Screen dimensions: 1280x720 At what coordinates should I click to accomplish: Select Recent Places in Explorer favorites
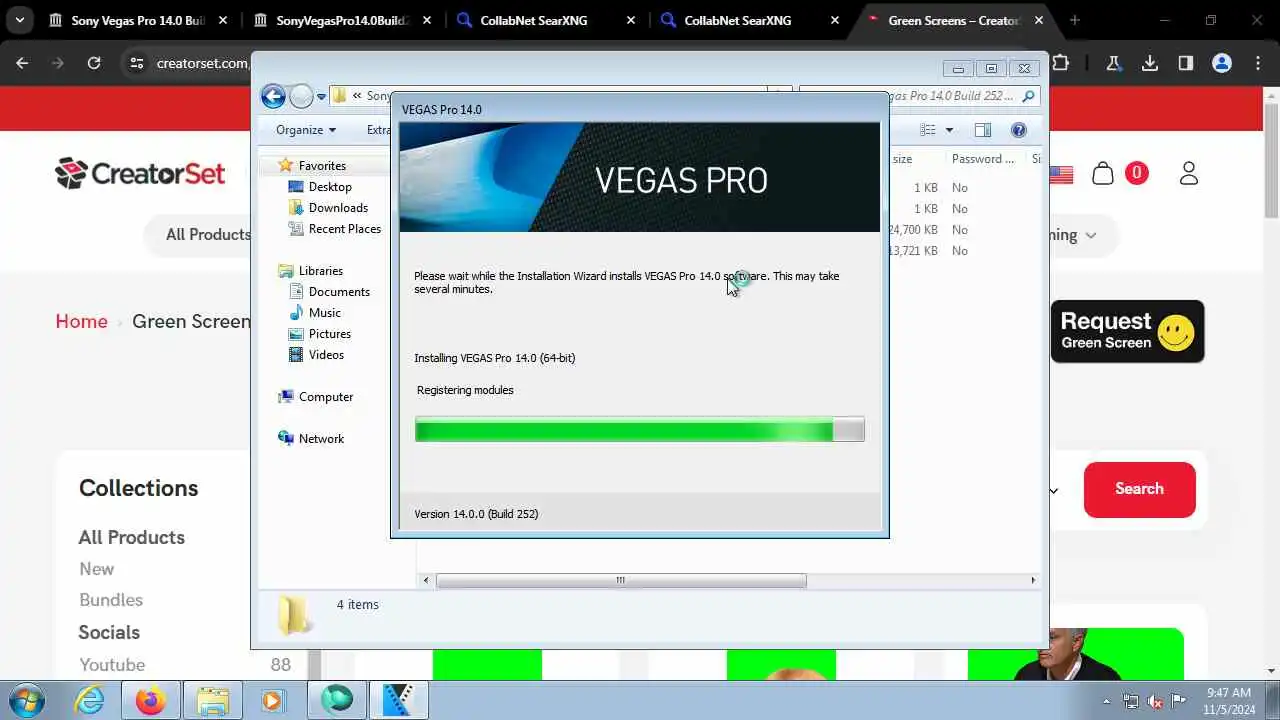pyautogui.click(x=344, y=229)
